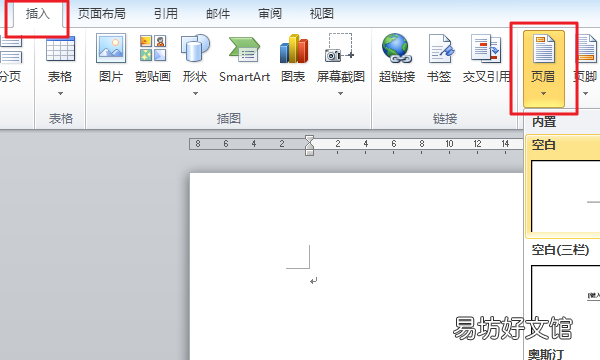Expand the 页脚 dropdown arrow

(x=585, y=93)
